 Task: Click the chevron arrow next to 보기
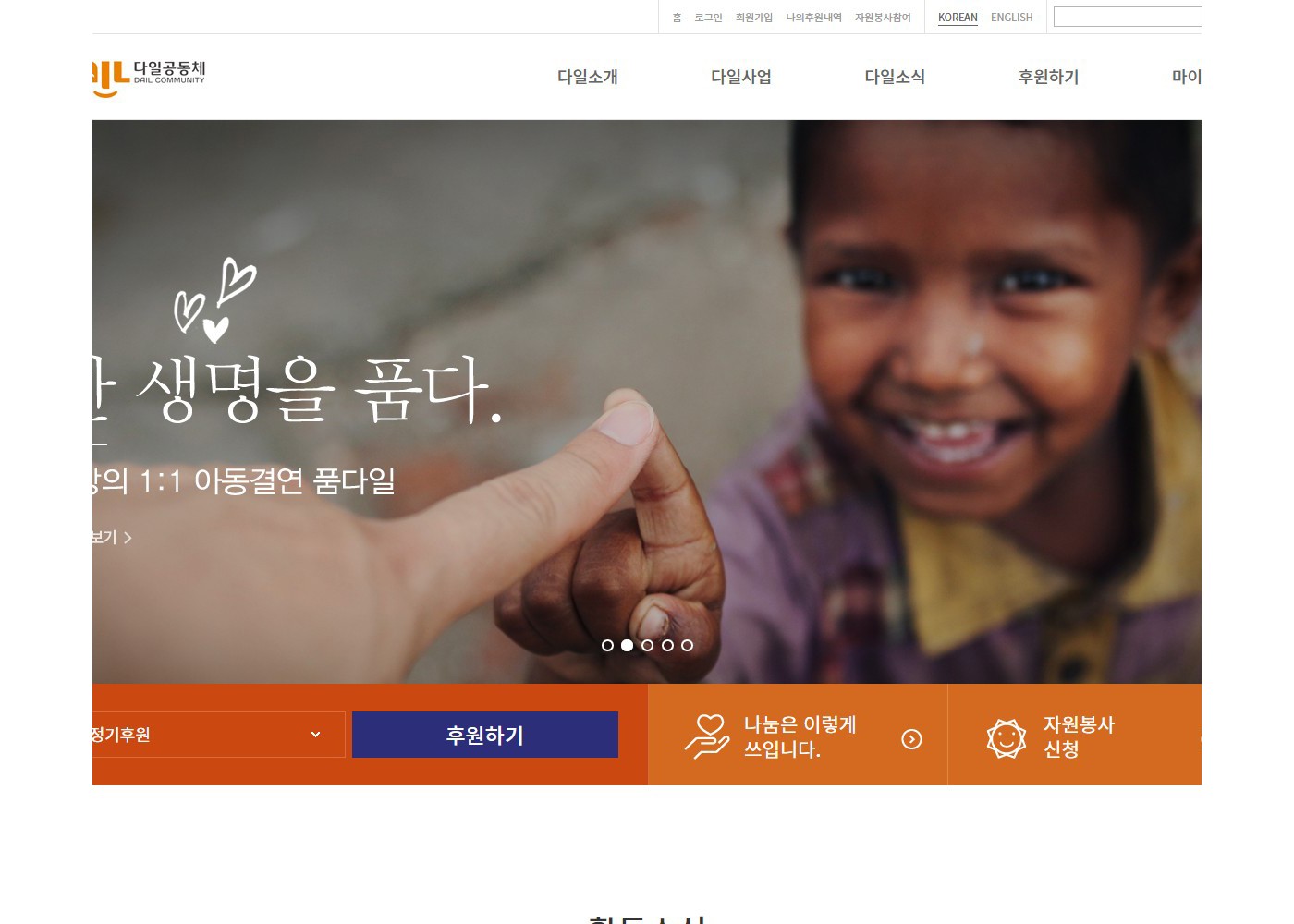(x=128, y=538)
